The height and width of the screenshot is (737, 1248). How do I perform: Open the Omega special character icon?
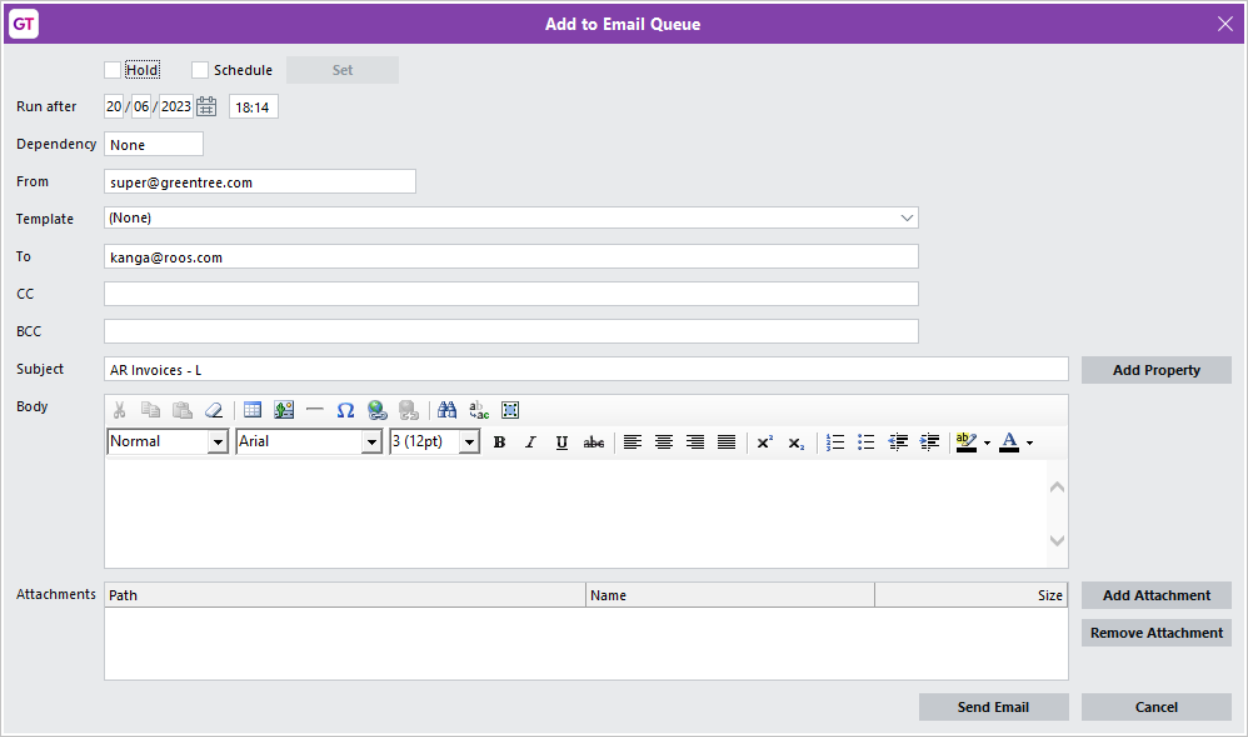pos(346,410)
